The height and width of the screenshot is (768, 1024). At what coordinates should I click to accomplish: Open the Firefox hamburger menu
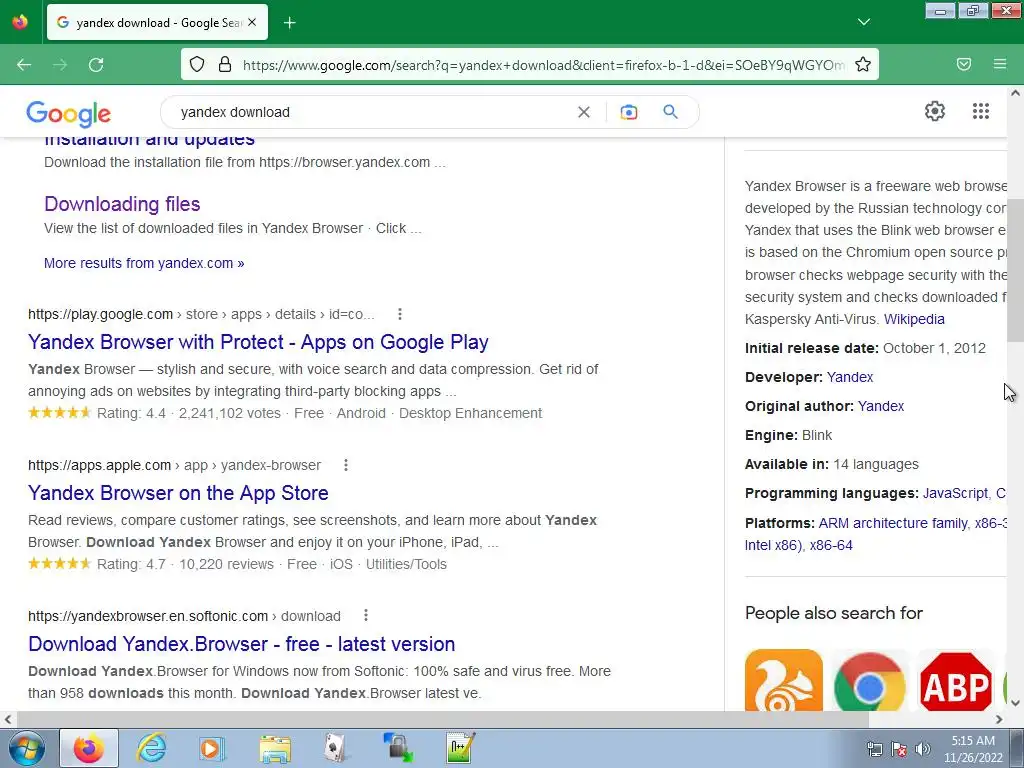[x=1000, y=64]
